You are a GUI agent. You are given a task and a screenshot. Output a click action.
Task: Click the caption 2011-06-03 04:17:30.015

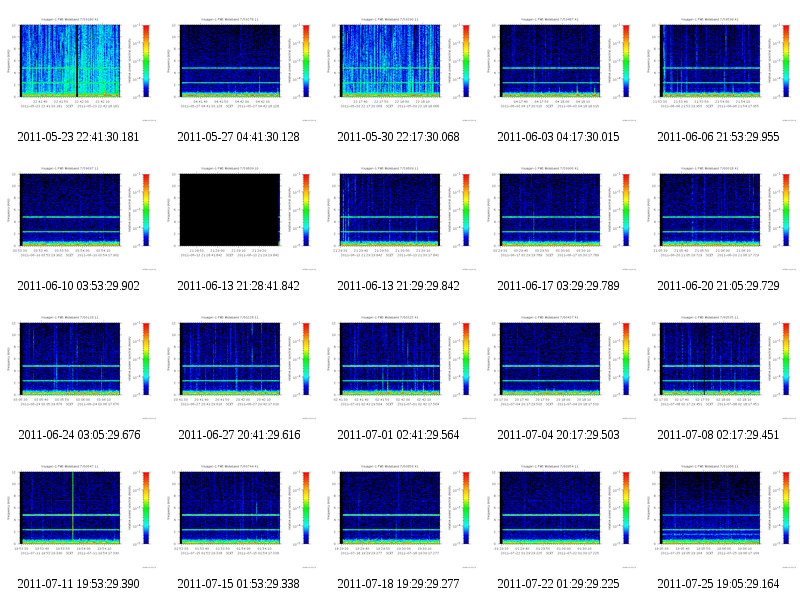[x=558, y=137]
